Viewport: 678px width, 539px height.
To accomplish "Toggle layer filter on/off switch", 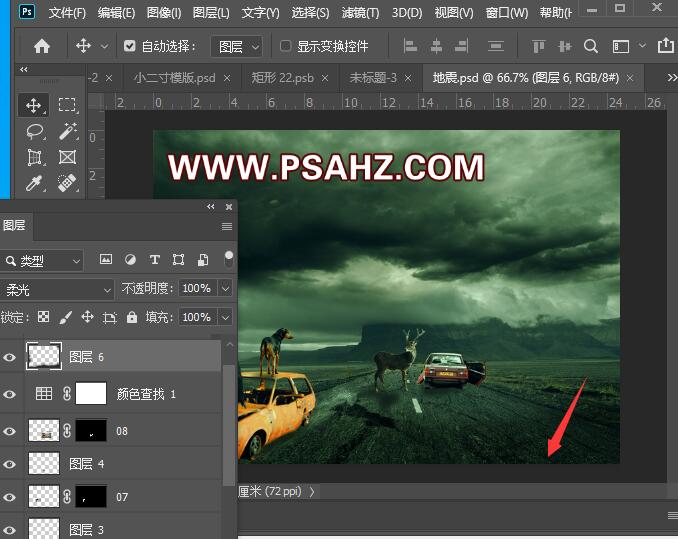I will point(229,260).
